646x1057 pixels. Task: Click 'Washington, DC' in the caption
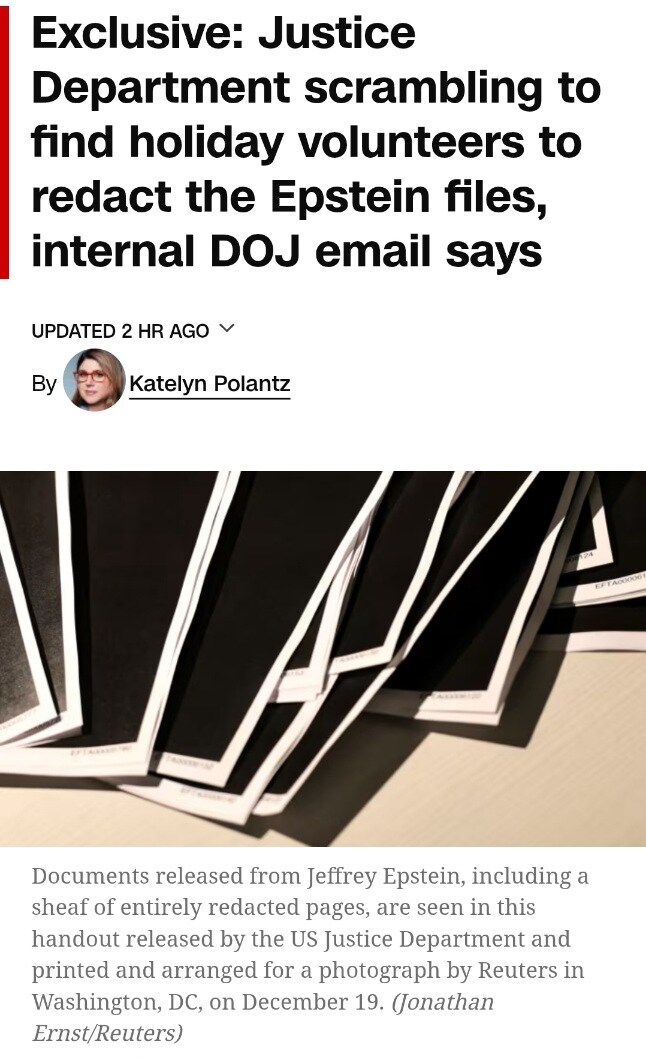117,1002
